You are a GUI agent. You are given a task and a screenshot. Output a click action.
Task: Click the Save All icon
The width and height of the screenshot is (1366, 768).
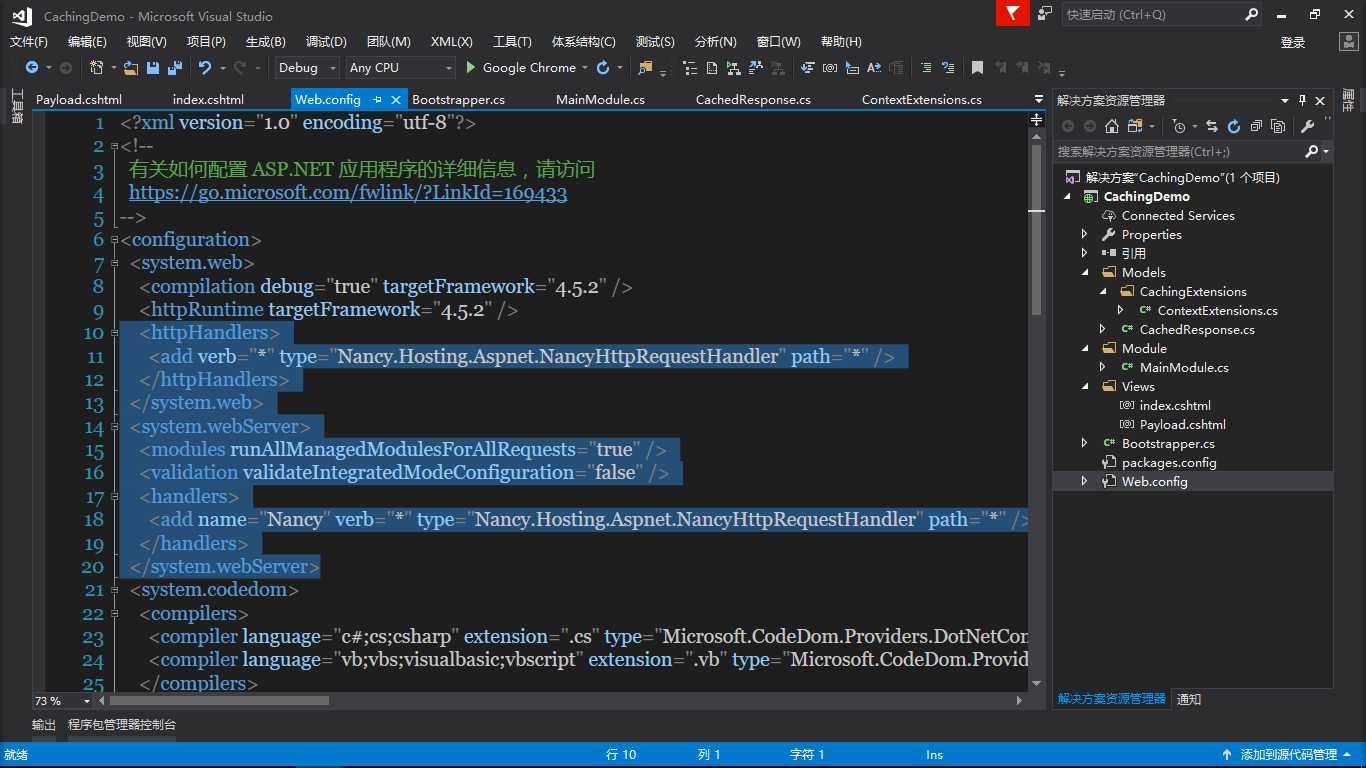pos(175,68)
